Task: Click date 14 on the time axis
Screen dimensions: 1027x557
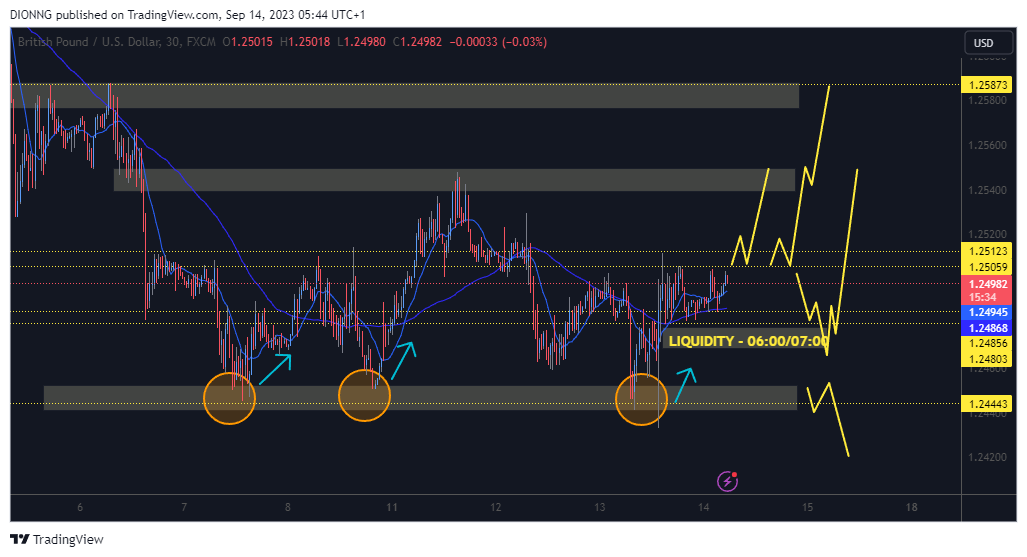Action: [703, 507]
